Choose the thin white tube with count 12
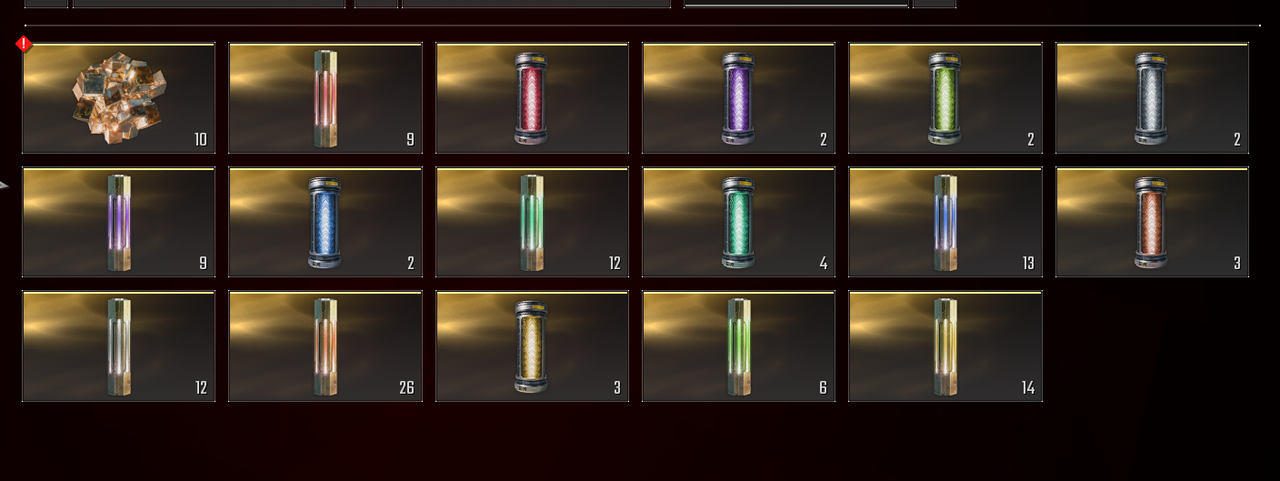The width and height of the screenshot is (1280, 481). click(x=119, y=346)
